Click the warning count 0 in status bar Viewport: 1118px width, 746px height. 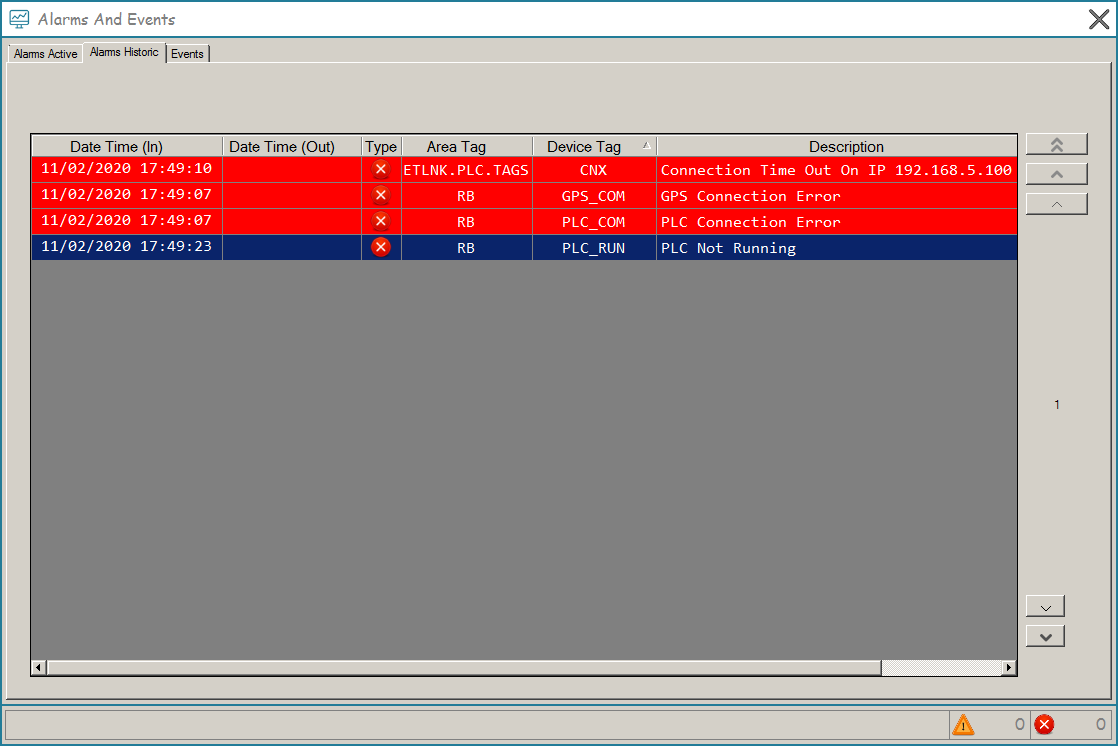(x=1020, y=725)
